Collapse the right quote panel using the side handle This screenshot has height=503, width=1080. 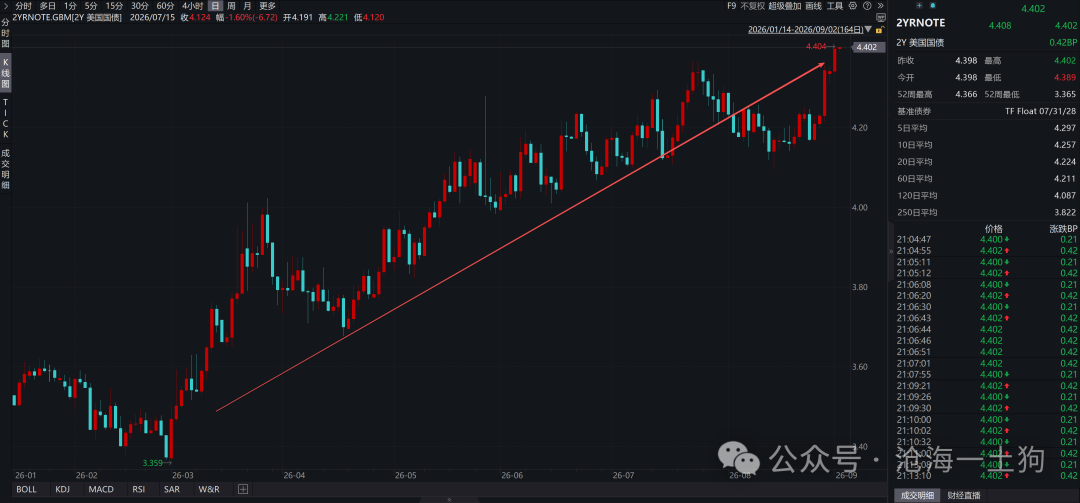click(x=890, y=252)
